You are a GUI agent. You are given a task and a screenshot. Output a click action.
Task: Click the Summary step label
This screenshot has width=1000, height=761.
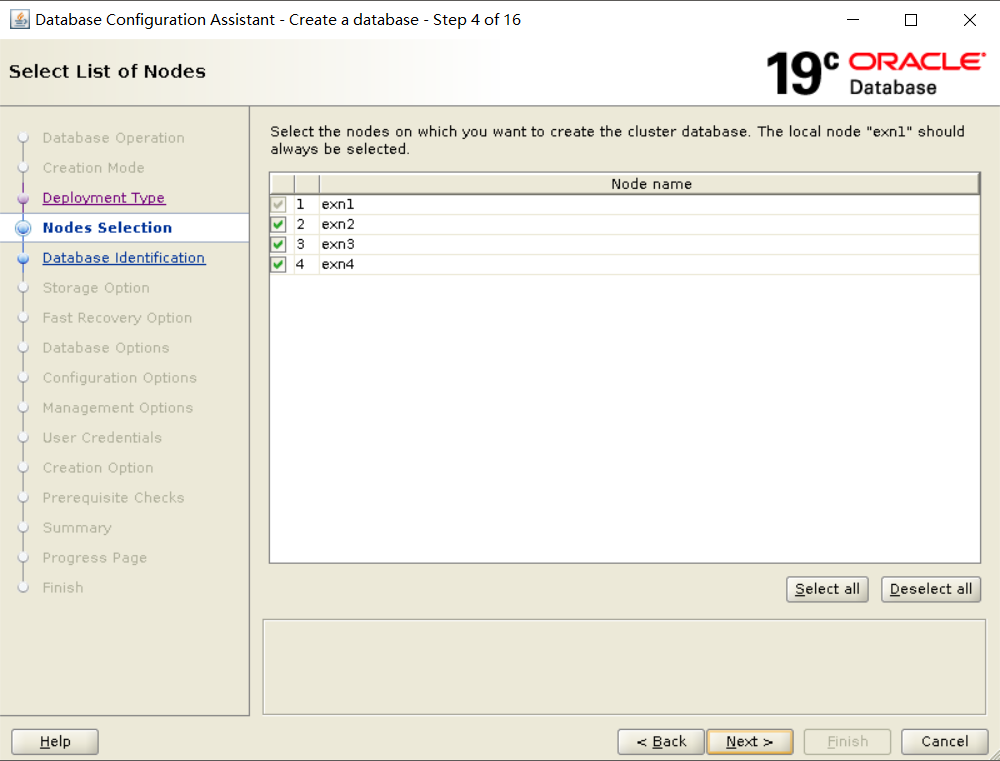(x=77, y=528)
